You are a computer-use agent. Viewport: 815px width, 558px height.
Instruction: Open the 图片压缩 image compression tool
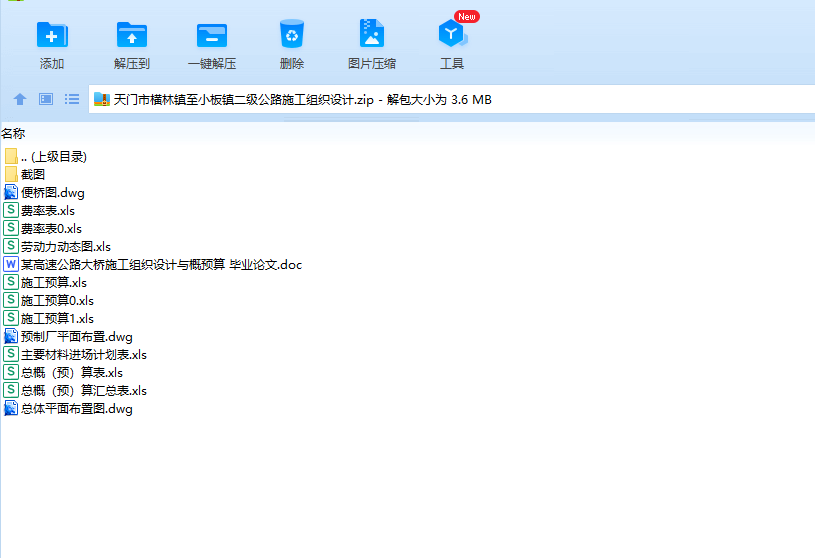tap(372, 33)
